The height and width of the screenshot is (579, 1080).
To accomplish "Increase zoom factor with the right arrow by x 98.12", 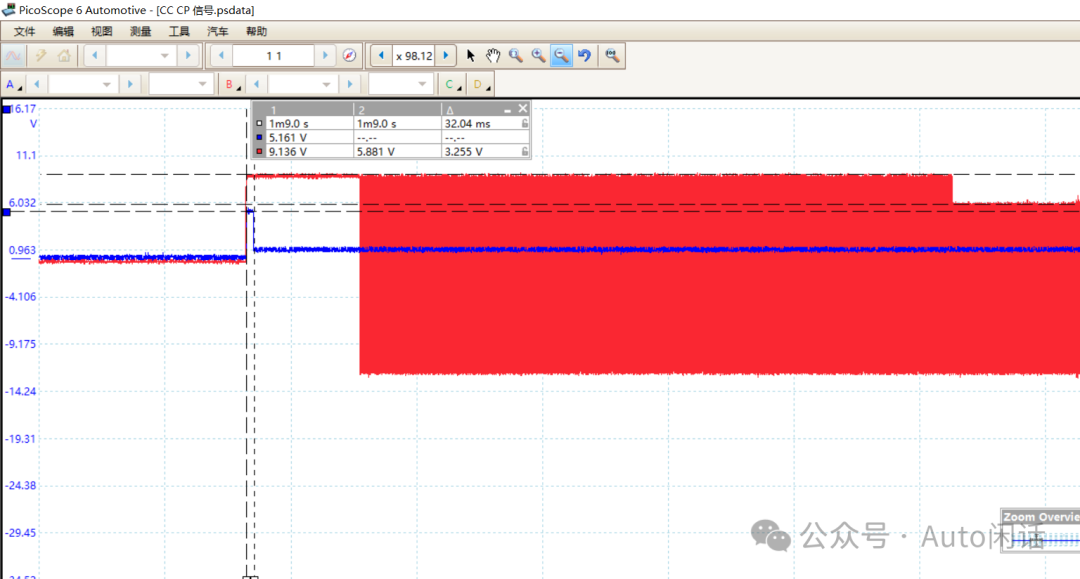I will 446,56.
